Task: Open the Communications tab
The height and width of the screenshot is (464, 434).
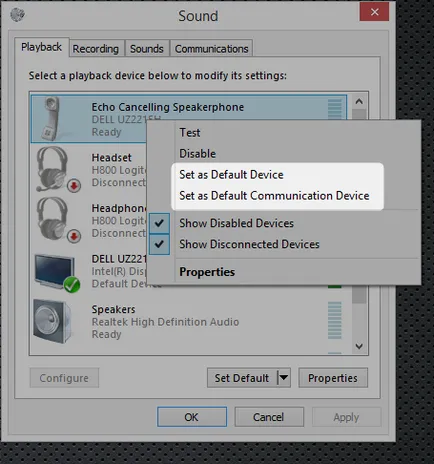Action: 211,49
